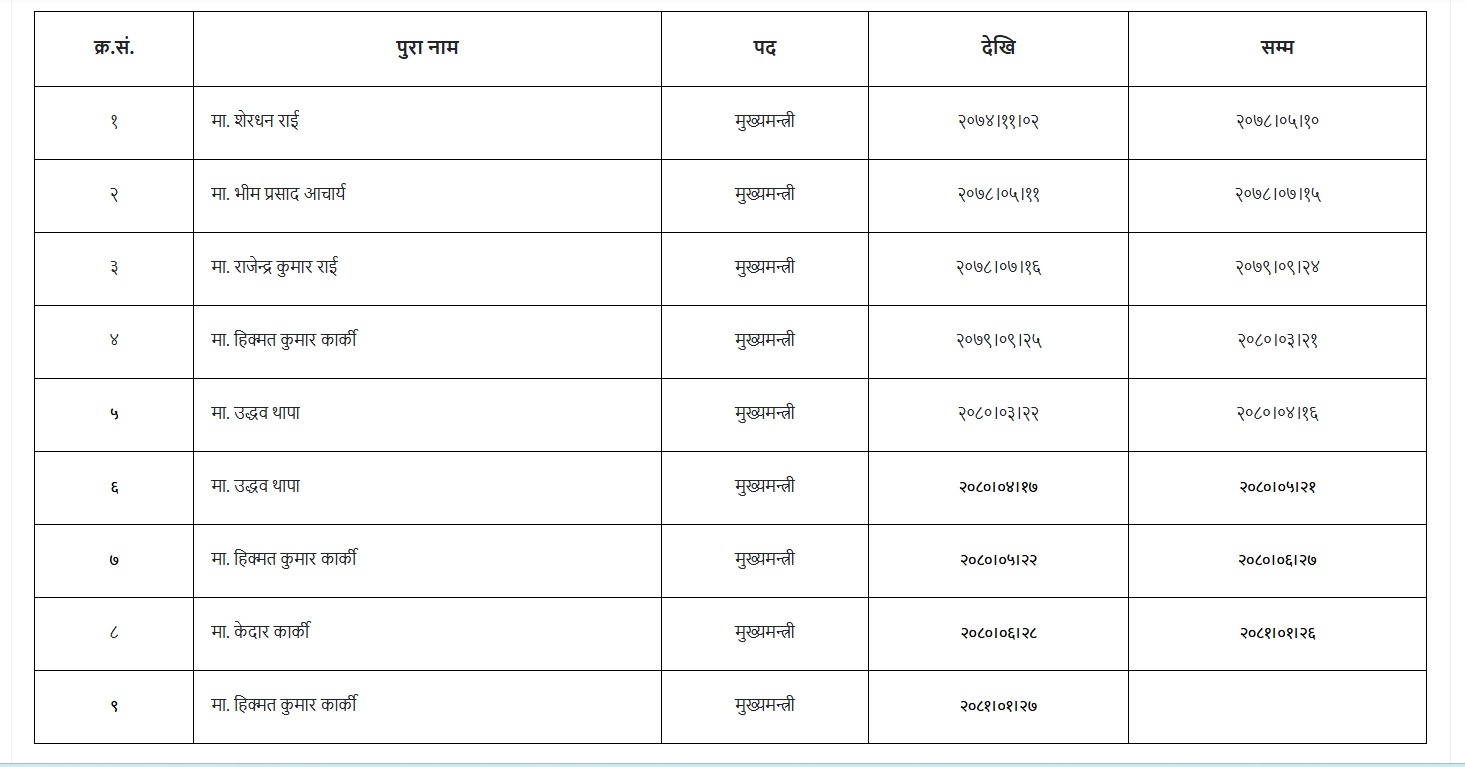Click the name मा. राजेन्द्र कुमार राई
This screenshot has width=1465, height=767.
point(274,267)
